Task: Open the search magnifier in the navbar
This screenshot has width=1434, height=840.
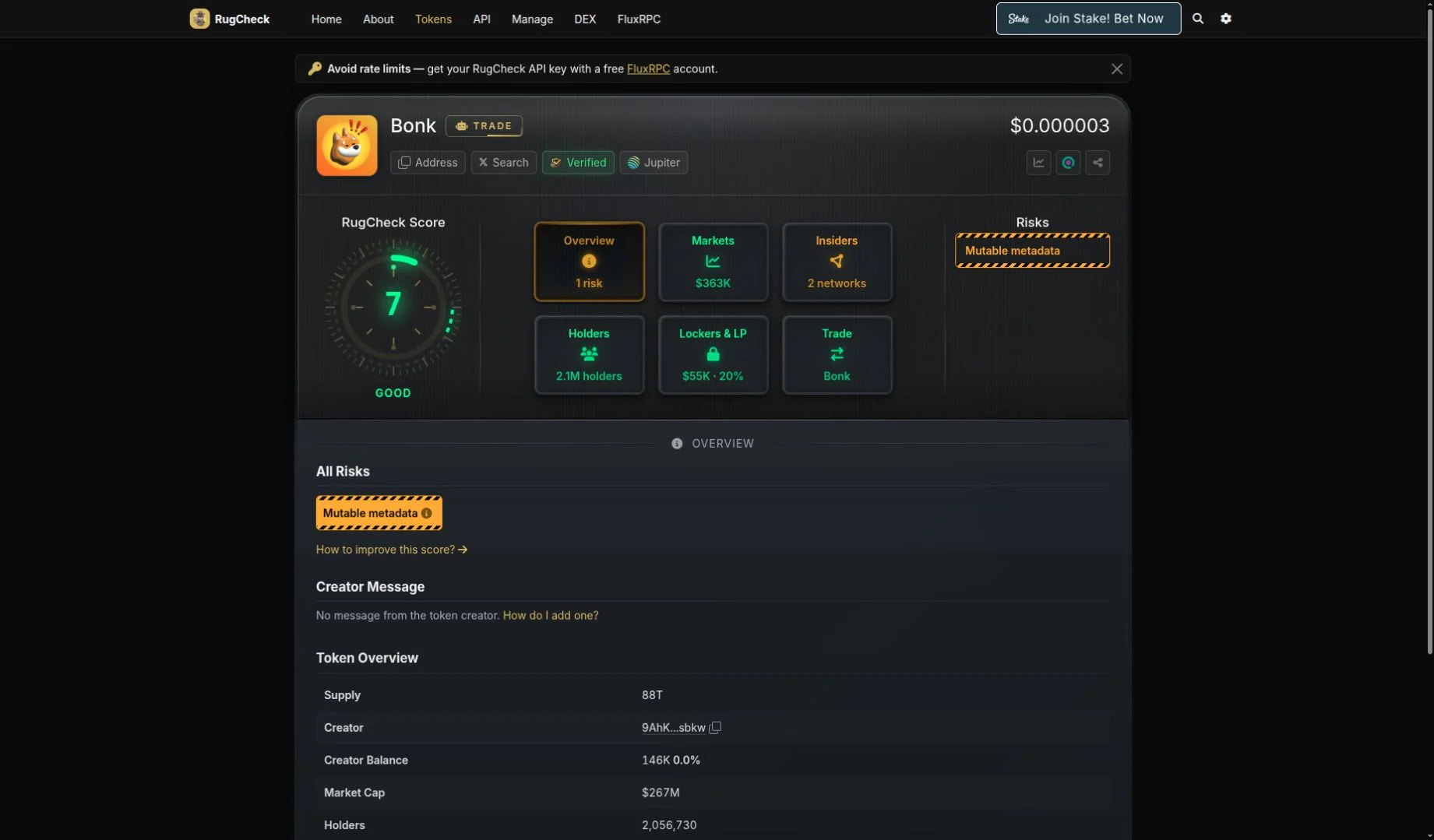Action: coord(1198,19)
